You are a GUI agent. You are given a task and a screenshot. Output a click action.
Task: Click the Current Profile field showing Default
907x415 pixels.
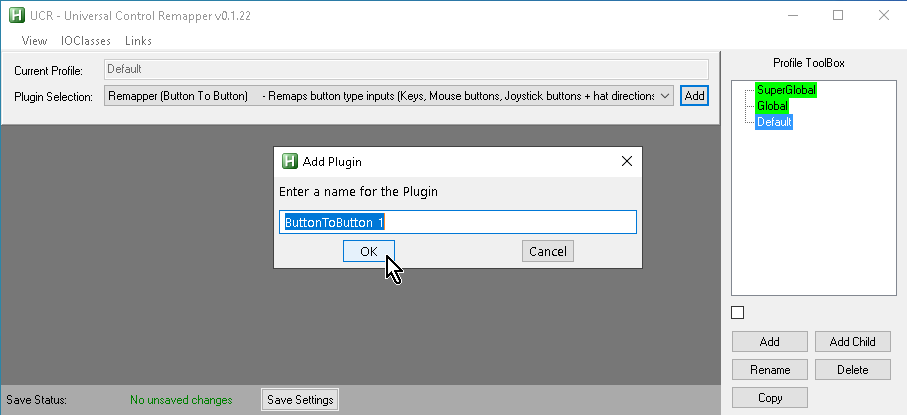point(406,69)
